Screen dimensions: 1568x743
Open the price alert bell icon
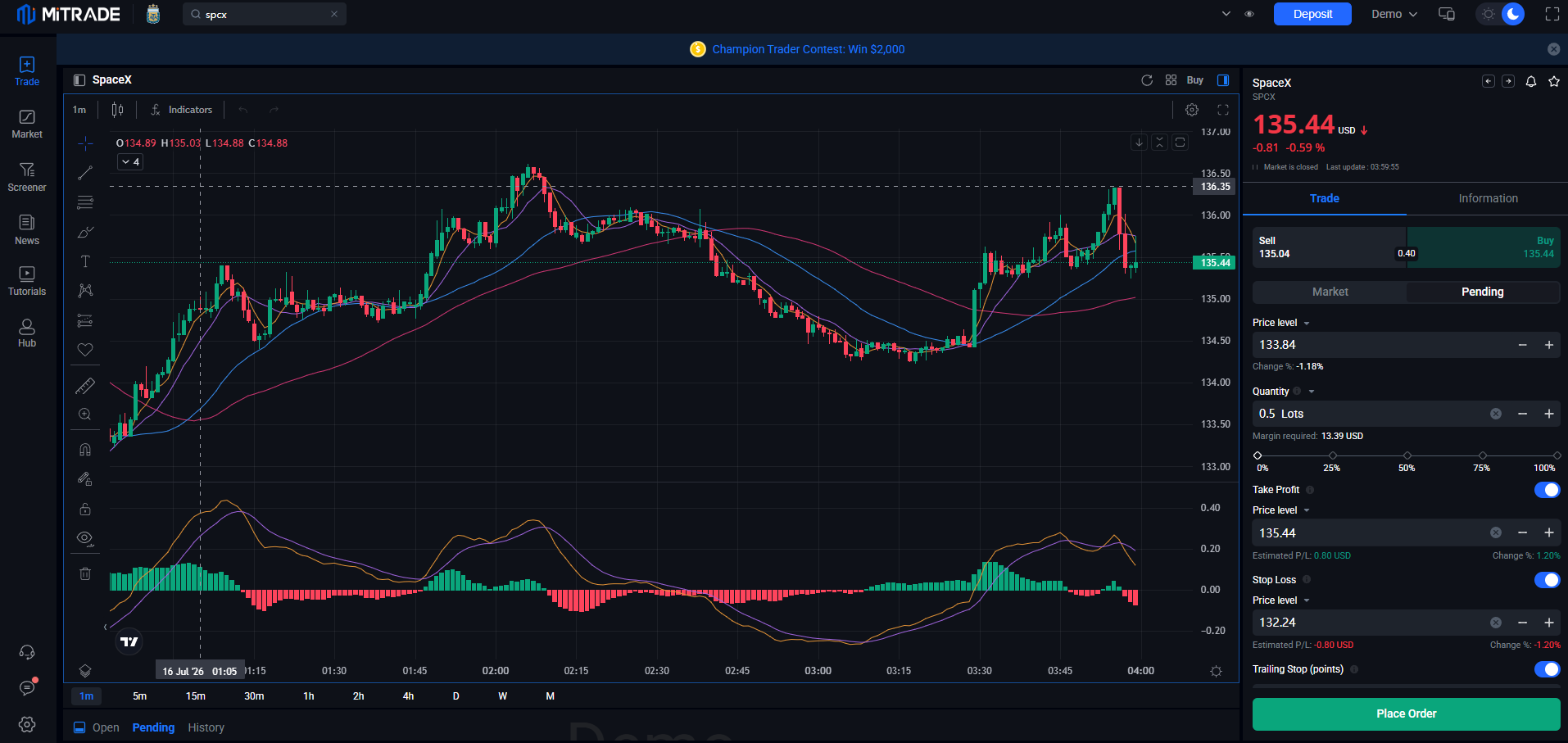pyautogui.click(x=1531, y=81)
